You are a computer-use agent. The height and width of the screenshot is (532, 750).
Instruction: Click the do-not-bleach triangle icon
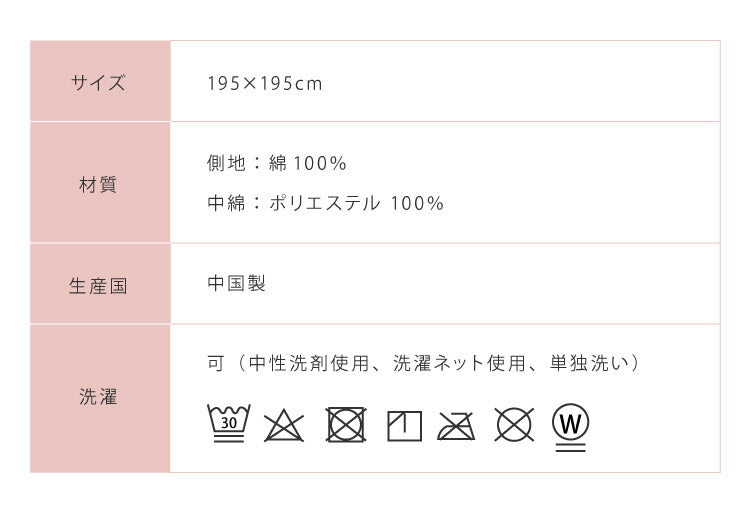[x=284, y=426]
